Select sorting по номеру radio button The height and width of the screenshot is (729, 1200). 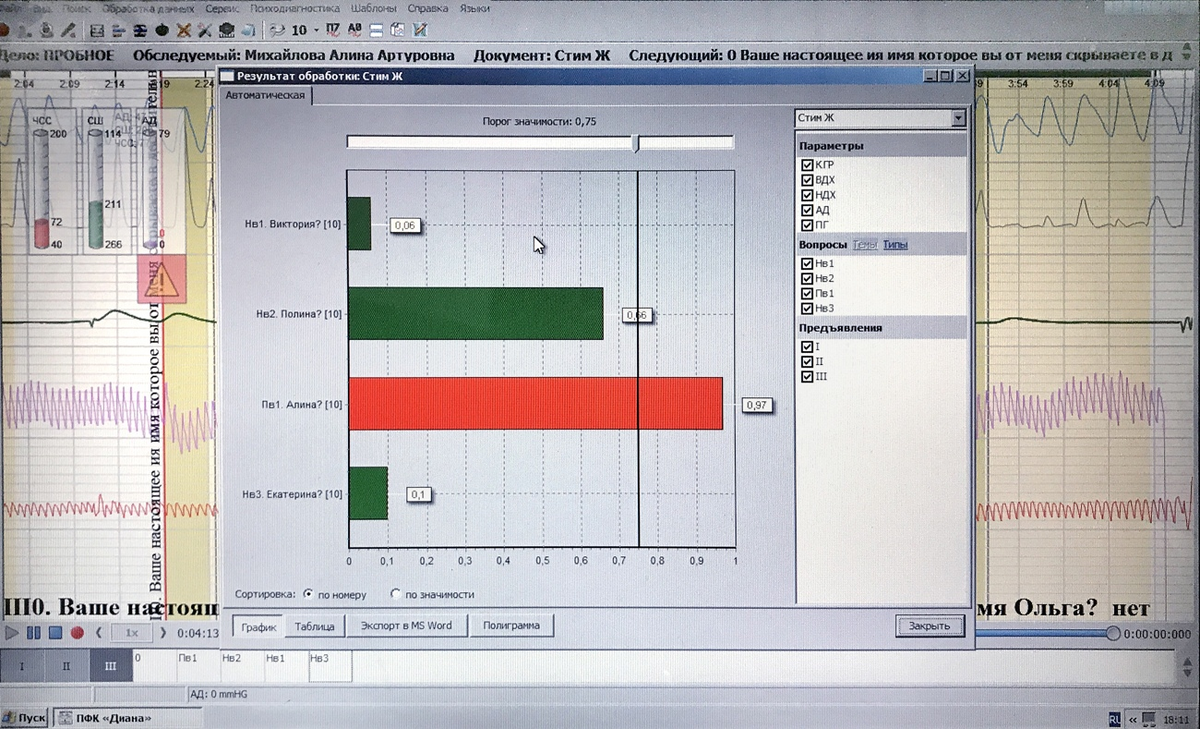pyautogui.click(x=308, y=594)
